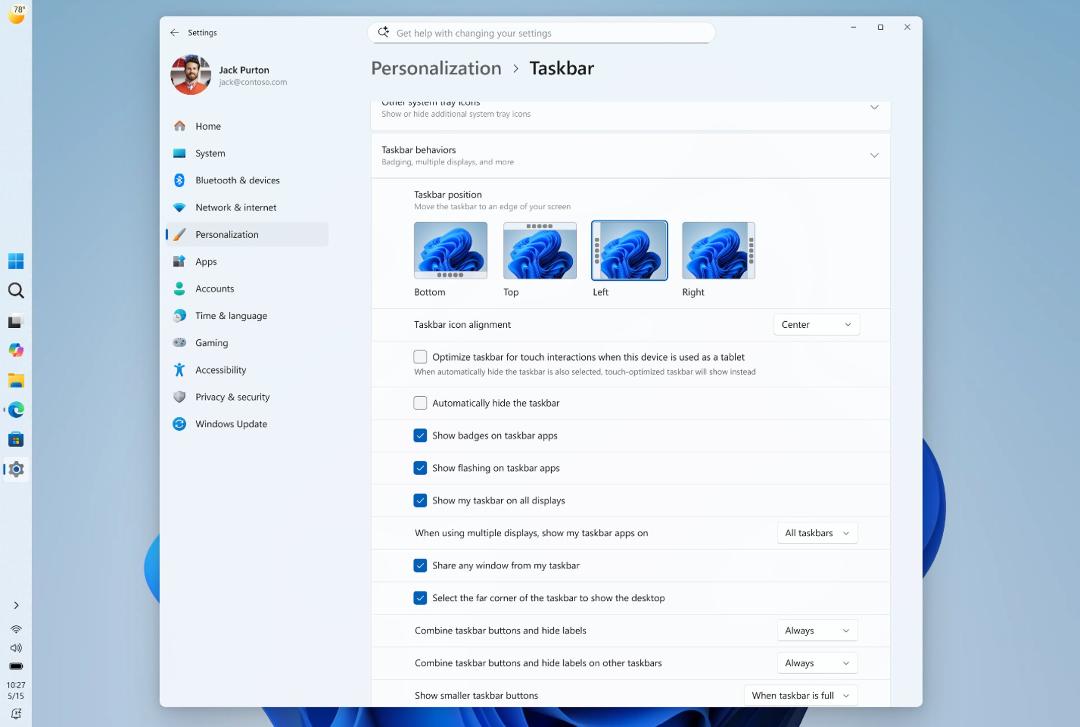Uncheck Share any window from my taskbar
This screenshot has height=727, width=1080.
pos(420,565)
